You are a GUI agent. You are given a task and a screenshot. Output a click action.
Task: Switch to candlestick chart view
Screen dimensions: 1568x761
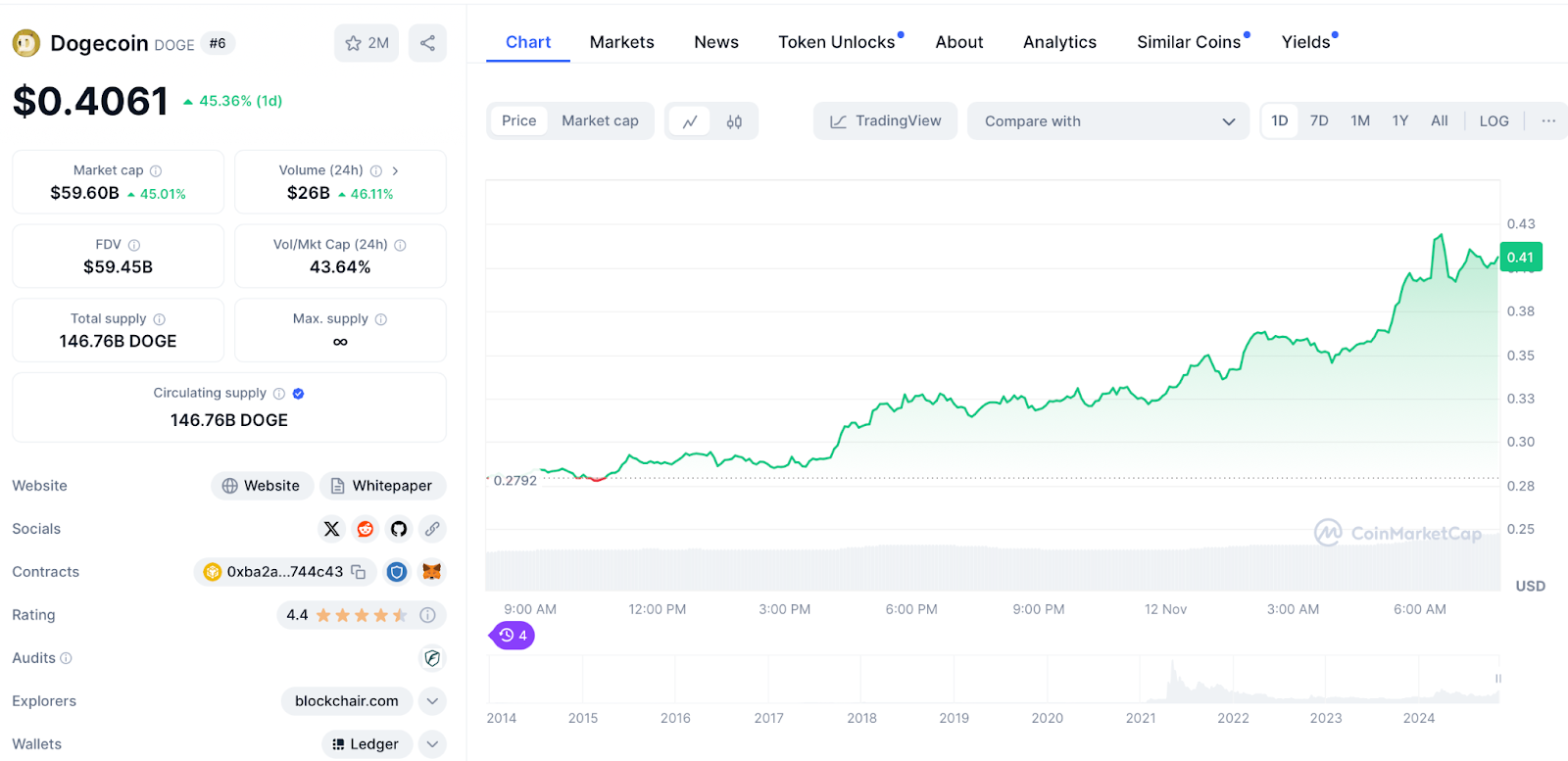[734, 121]
